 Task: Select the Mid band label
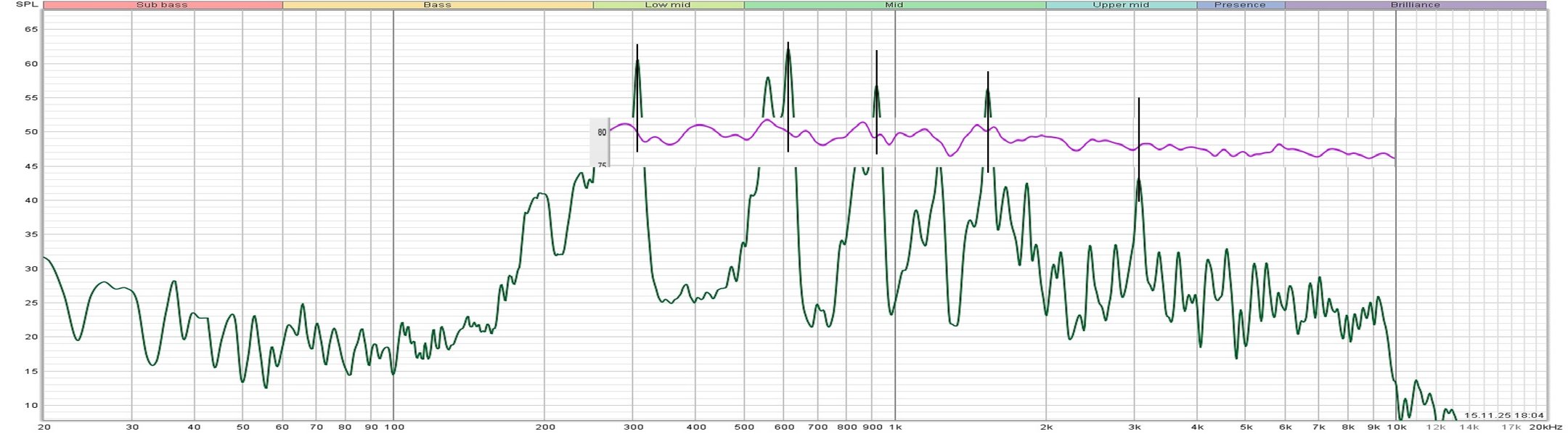coord(894,5)
